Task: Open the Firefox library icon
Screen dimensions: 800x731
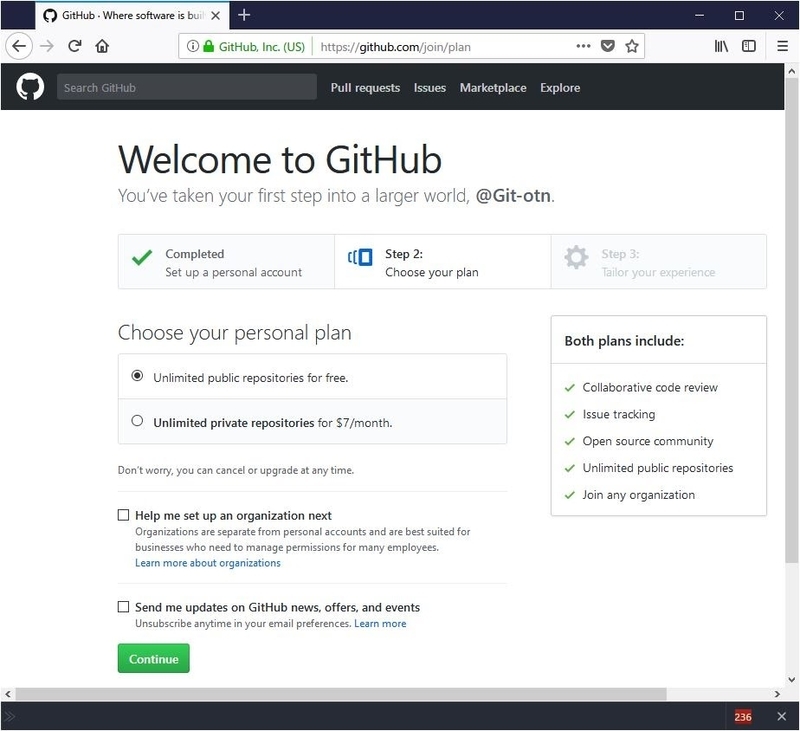Action: coord(720,46)
